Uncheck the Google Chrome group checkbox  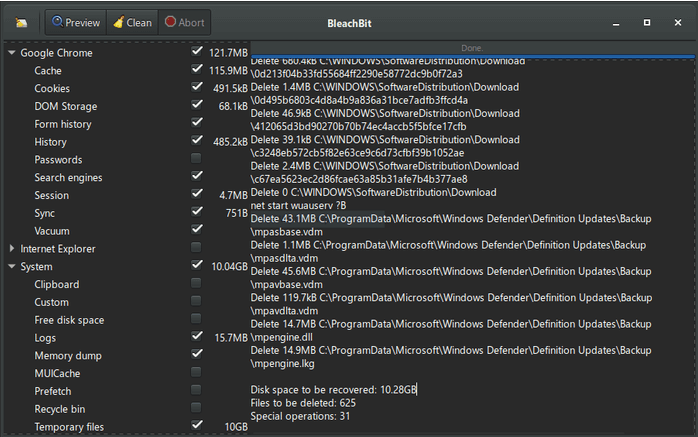[x=196, y=52]
